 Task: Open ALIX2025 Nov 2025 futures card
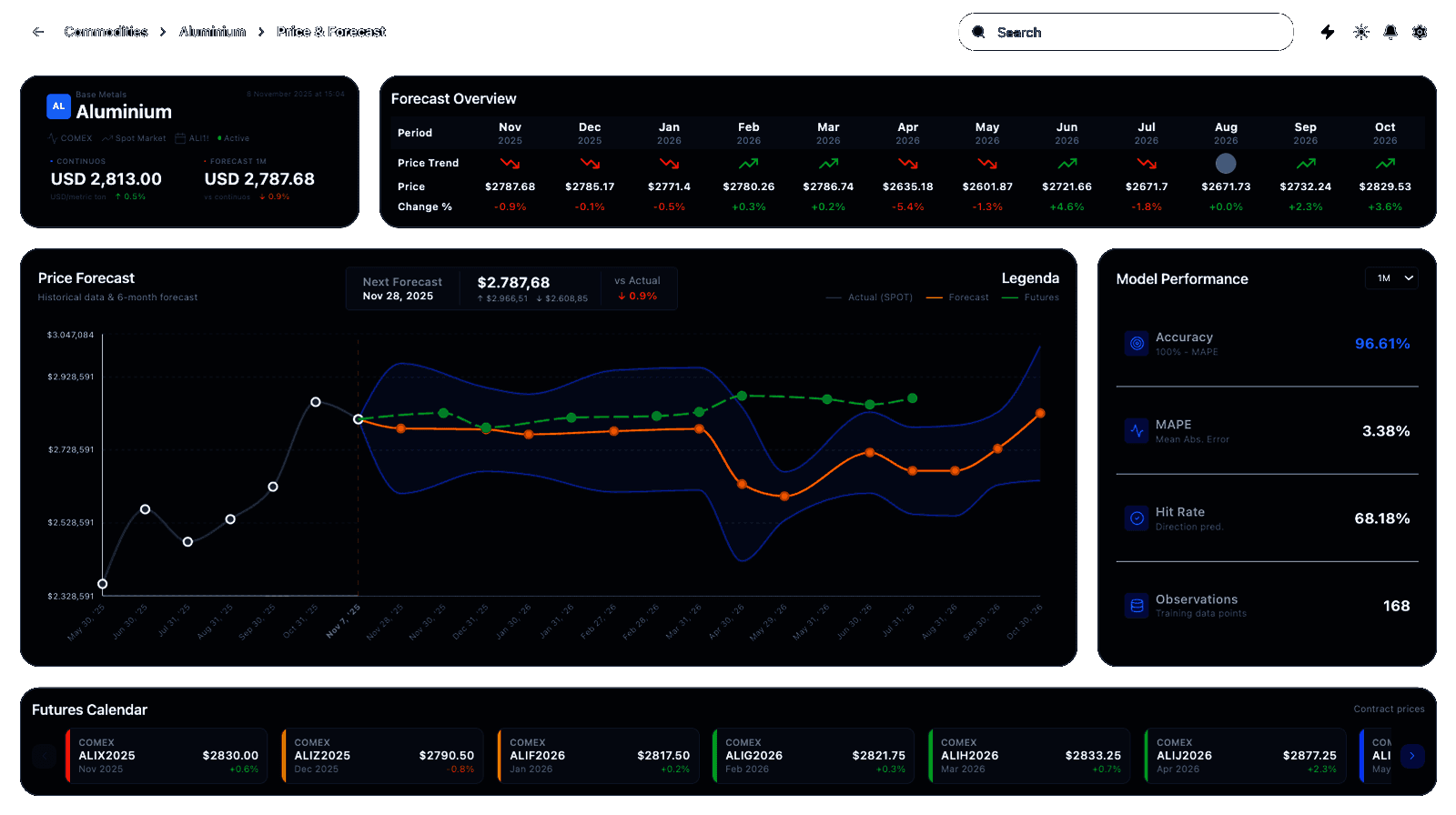[x=167, y=755]
